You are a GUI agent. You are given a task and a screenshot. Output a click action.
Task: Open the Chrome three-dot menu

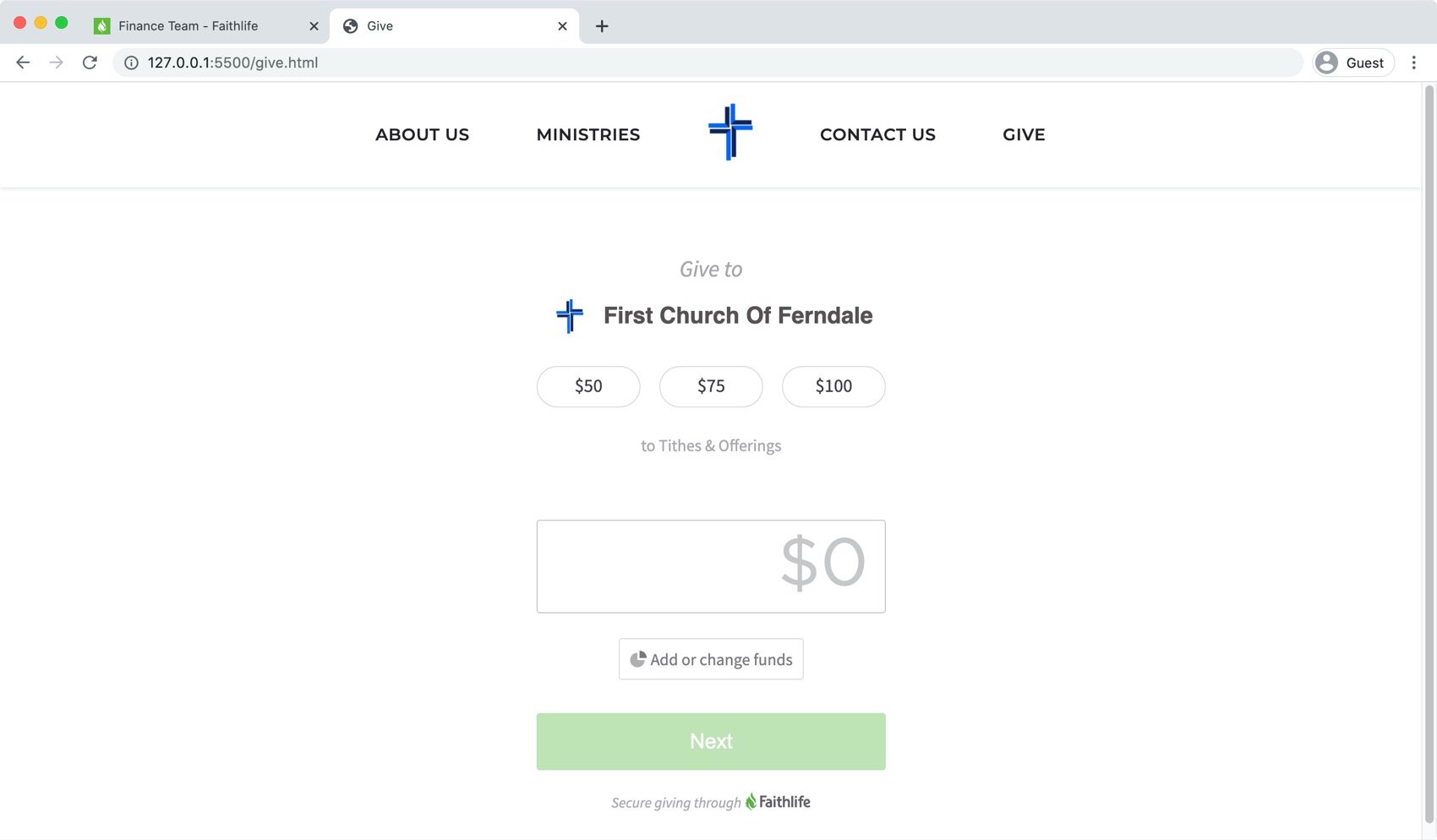(x=1413, y=63)
